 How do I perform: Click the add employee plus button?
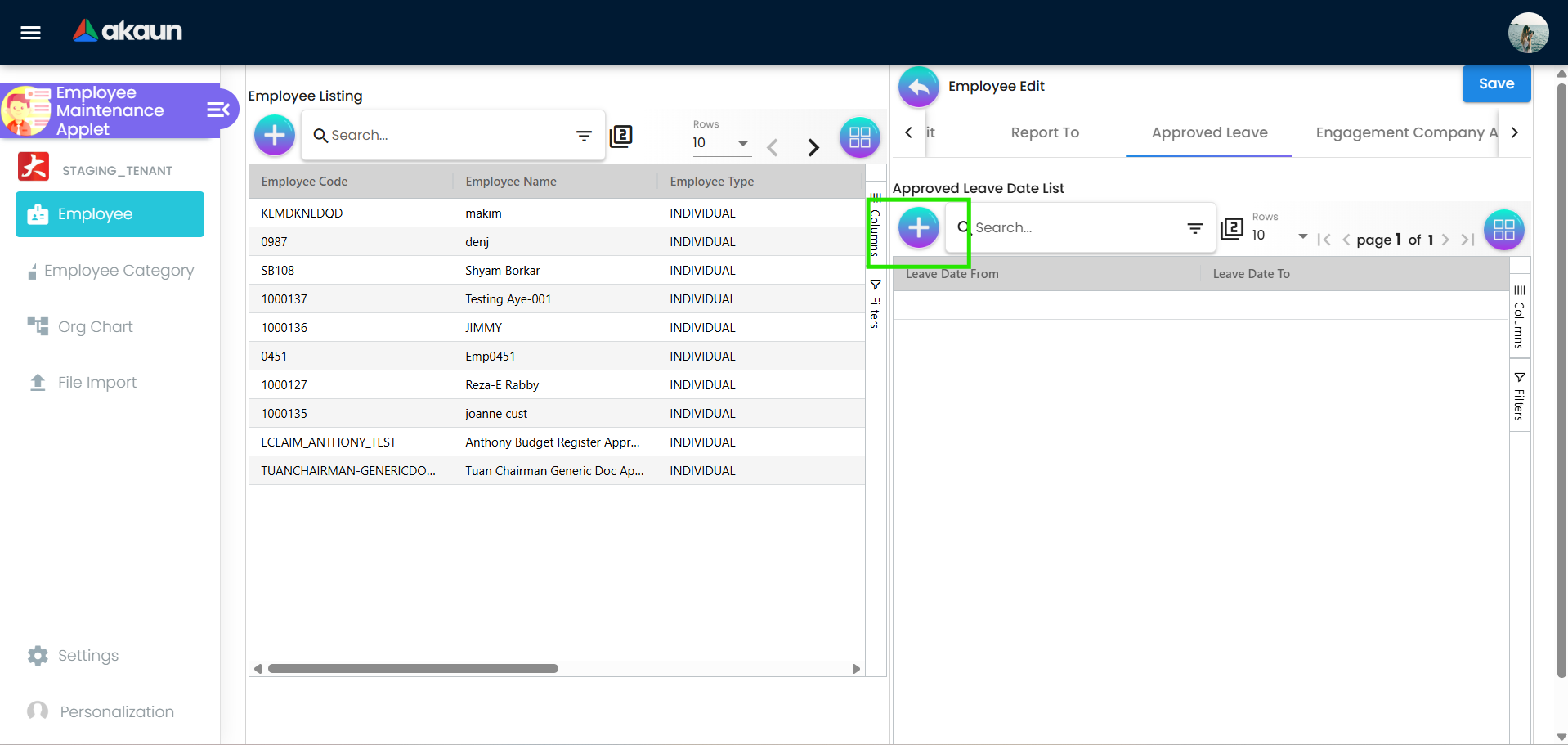click(x=275, y=135)
